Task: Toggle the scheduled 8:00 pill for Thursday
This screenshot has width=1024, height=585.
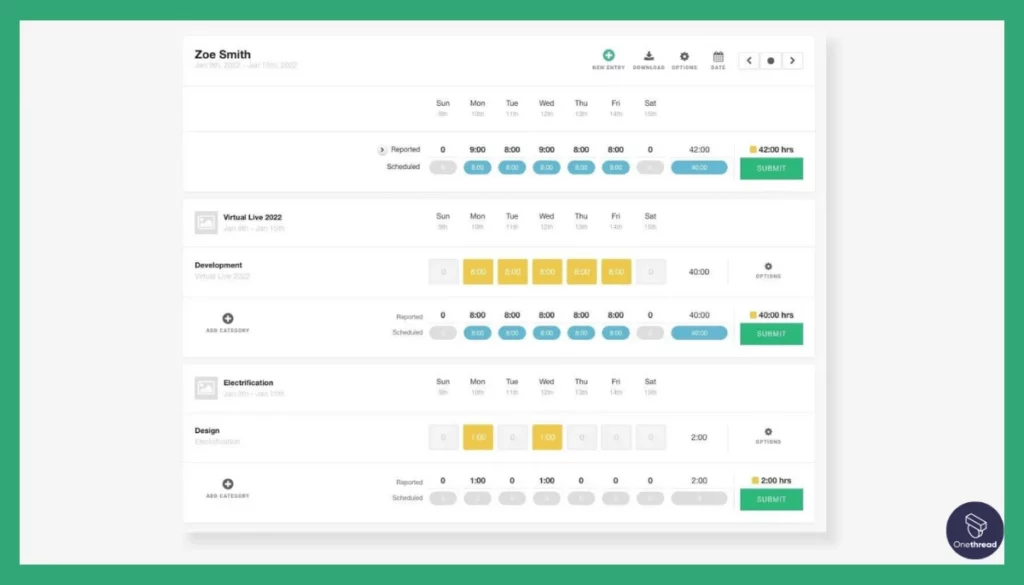Action: tap(580, 167)
